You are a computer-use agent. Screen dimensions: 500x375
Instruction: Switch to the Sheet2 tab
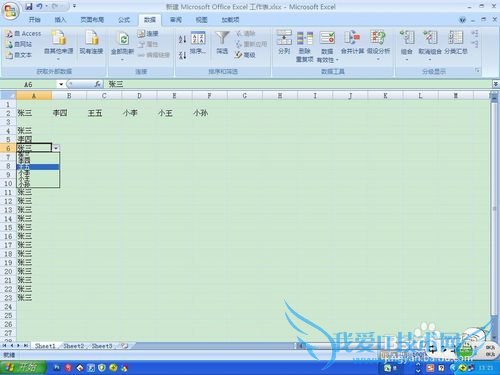(74, 346)
